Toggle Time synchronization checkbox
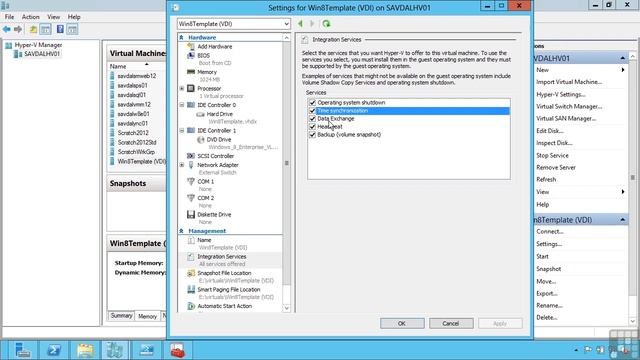Viewport: 640px width, 360px height. point(312,111)
